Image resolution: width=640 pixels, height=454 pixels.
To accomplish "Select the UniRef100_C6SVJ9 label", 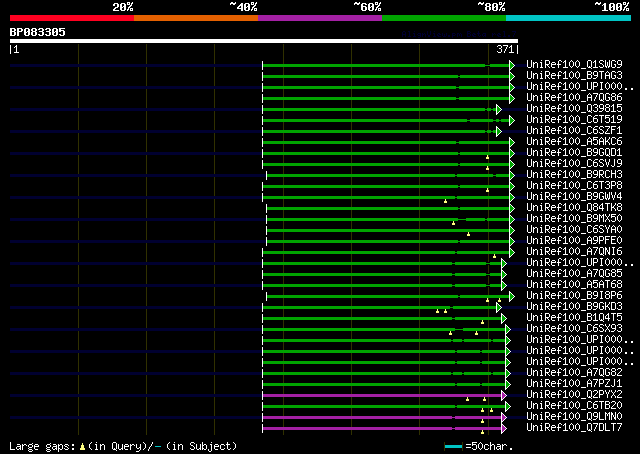I will pyautogui.click(x=574, y=164).
